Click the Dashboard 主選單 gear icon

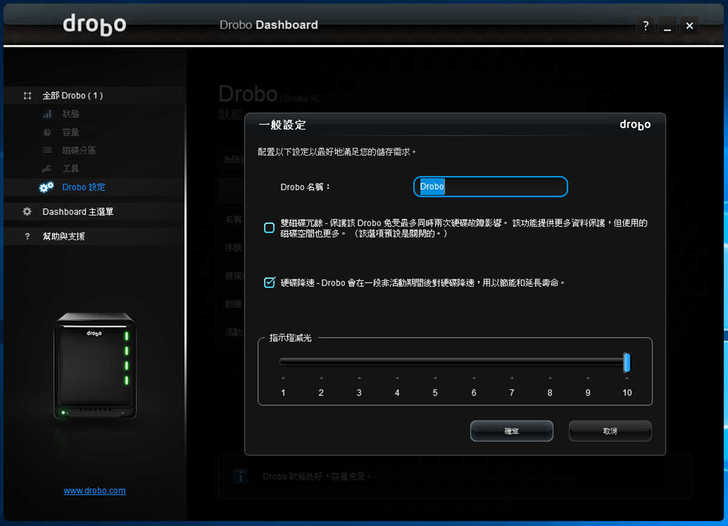(27, 212)
